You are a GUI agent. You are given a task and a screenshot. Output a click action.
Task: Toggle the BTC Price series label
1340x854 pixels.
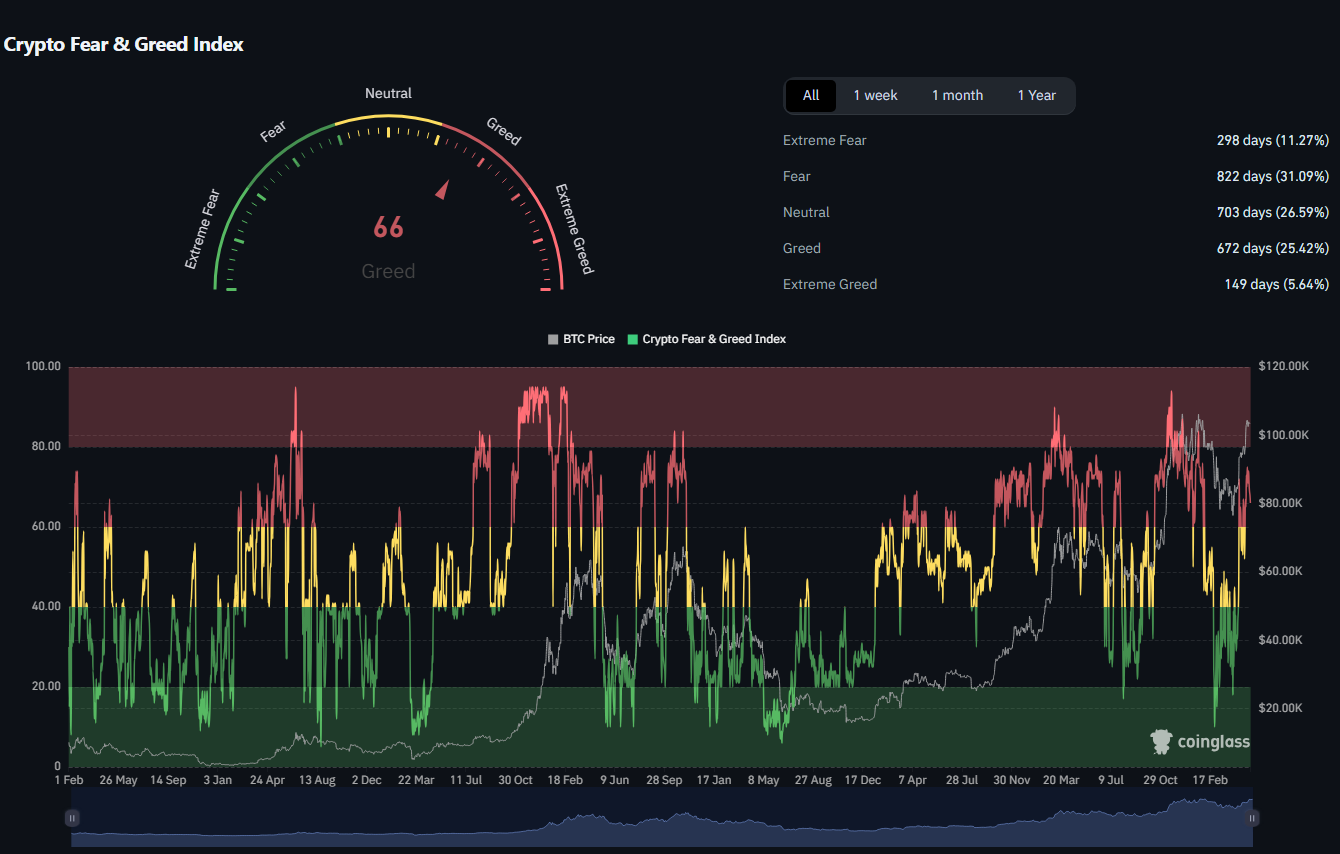pos(588,340)
